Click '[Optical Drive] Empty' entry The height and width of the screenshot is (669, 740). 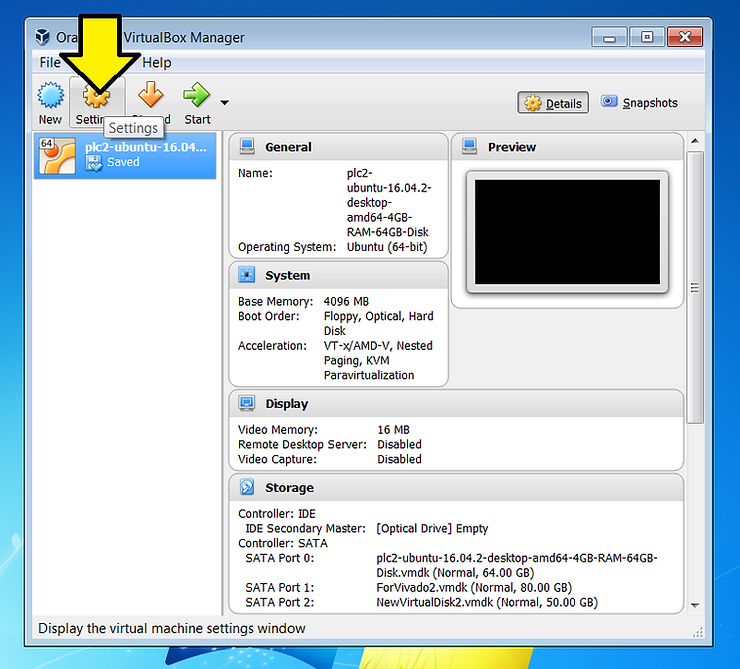tap(432, 529)
